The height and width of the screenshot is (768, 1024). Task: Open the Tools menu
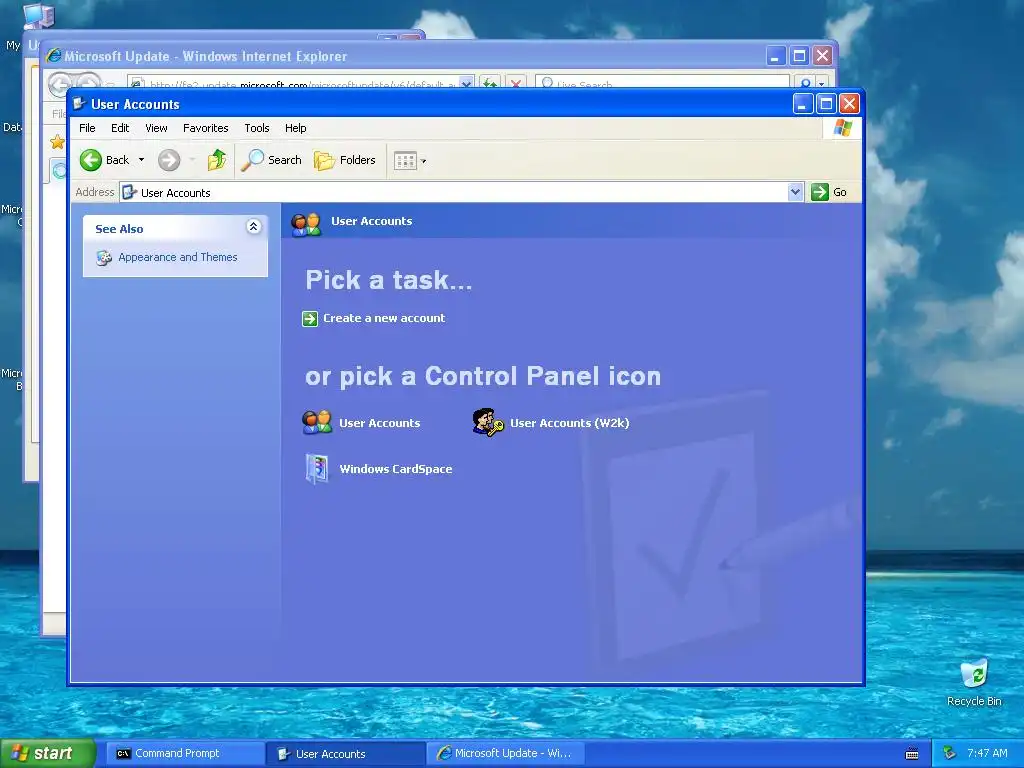click(x=257, y=128)
